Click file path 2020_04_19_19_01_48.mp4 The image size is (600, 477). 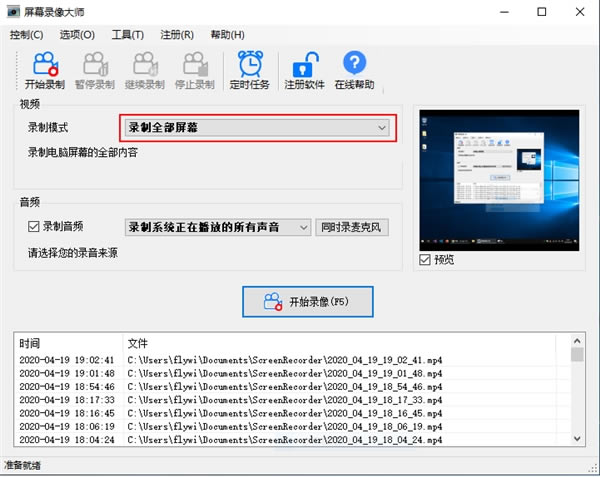coord(285,373)
